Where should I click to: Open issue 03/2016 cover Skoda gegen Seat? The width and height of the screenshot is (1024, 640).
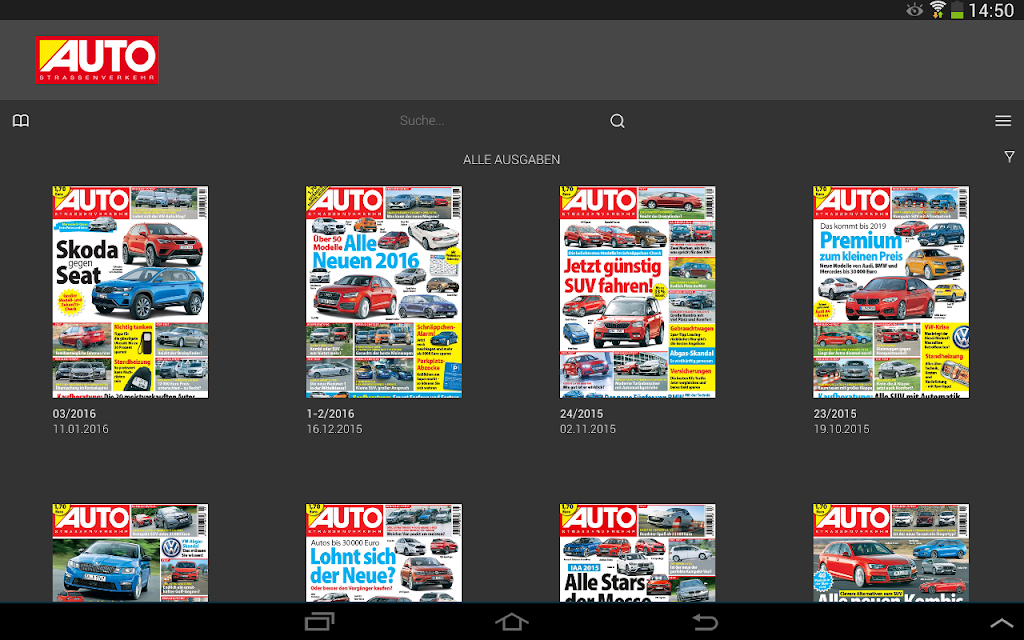pos(131,292)
